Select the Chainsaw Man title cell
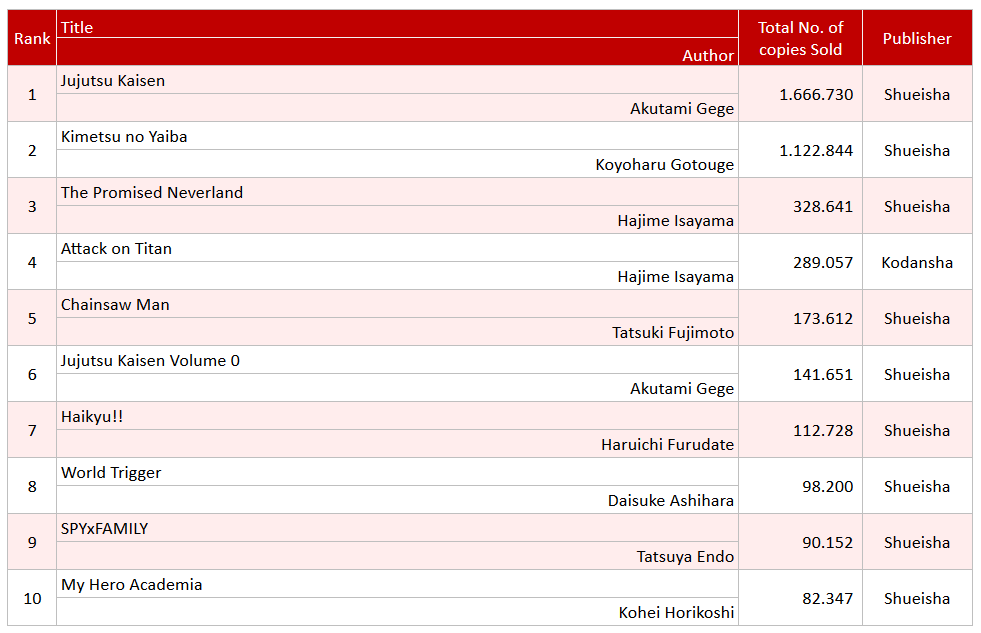Image resolution: width=981 pixels, height=633 pixels. pos(397,304)
